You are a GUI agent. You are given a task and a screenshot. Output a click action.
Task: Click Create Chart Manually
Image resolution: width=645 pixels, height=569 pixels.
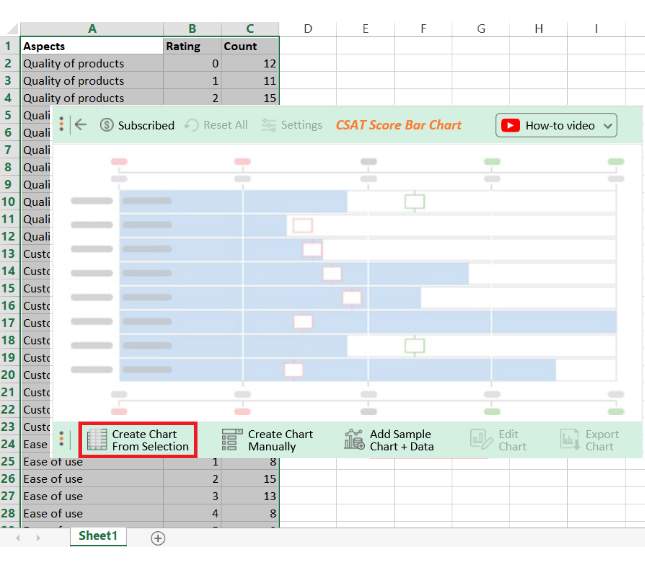(267, 440)
